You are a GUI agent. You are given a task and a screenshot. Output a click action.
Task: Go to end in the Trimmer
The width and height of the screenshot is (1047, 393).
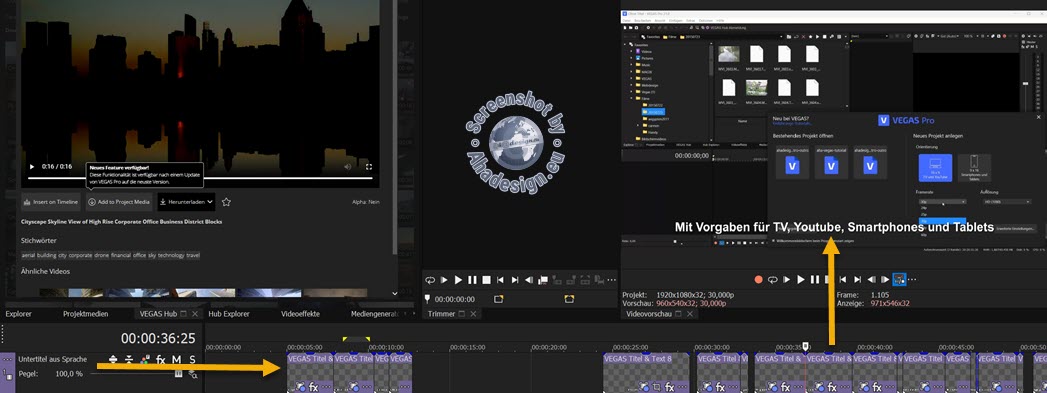tap(514, 280)
